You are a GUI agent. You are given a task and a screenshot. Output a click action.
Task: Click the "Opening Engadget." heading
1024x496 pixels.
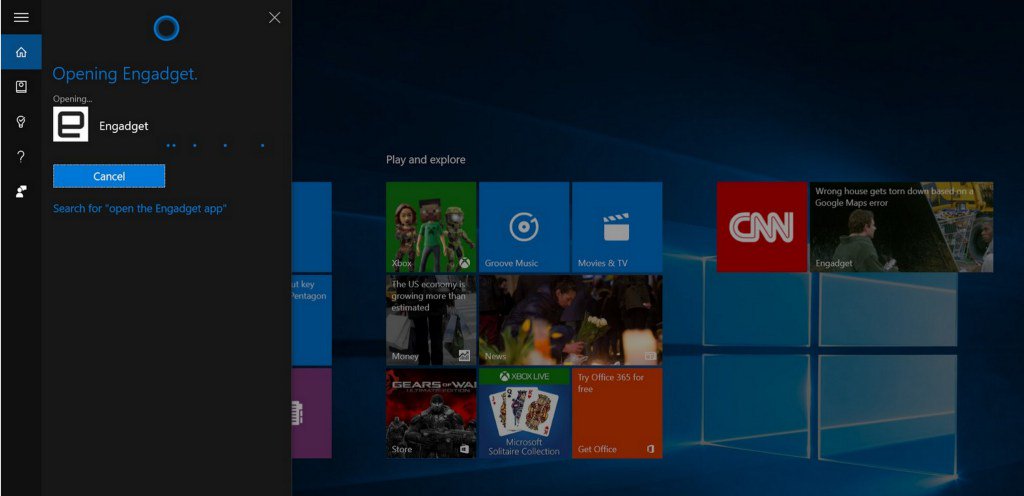[x=125, y=74]
